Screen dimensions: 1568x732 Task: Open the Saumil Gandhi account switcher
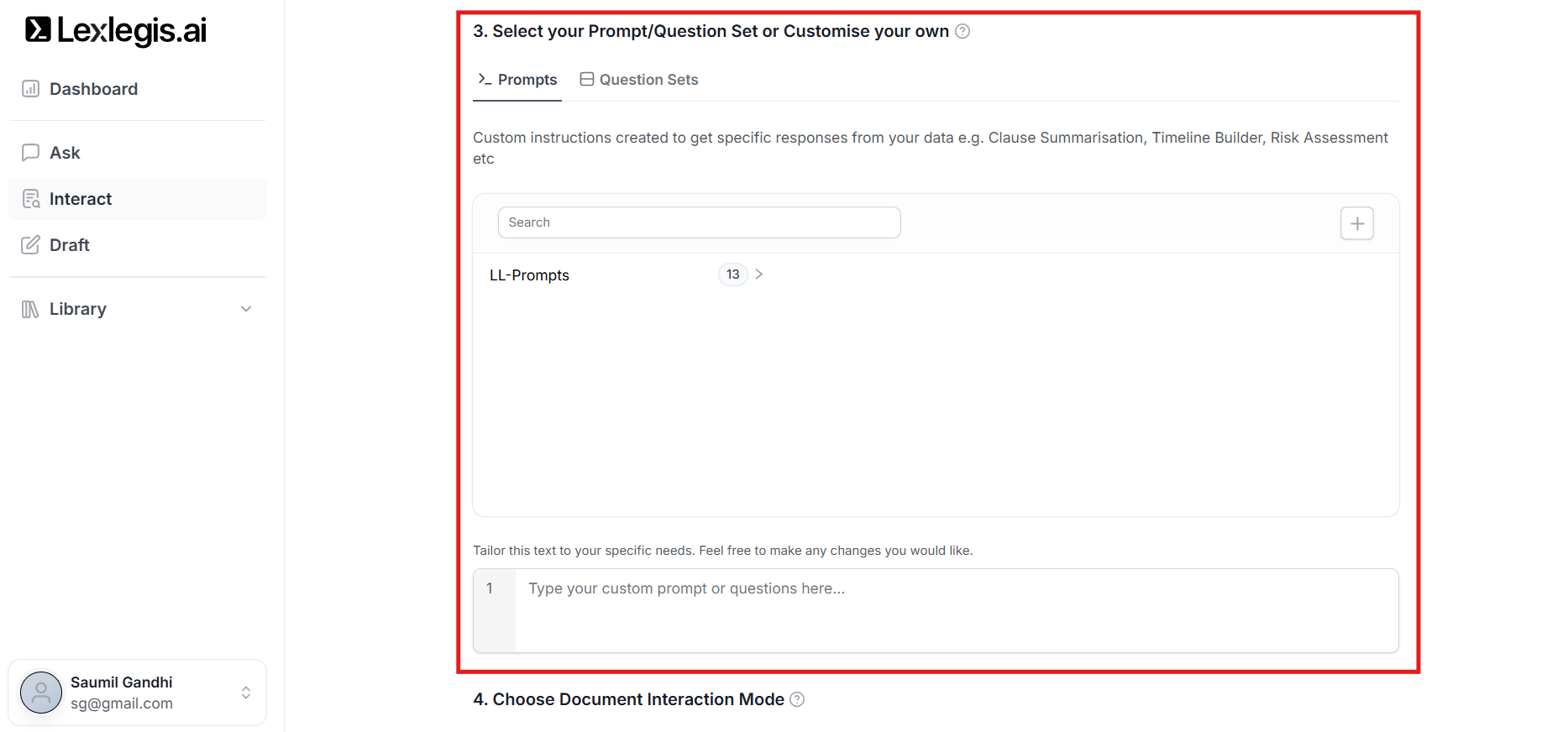pyautogui.click(x=246, y=693)
